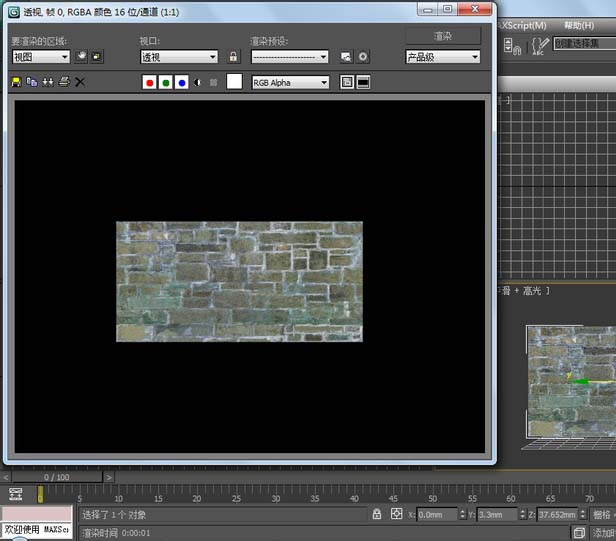Viewport: 616px width, 541px height.
Task: Toggle the red channel display
Action: 150,82
